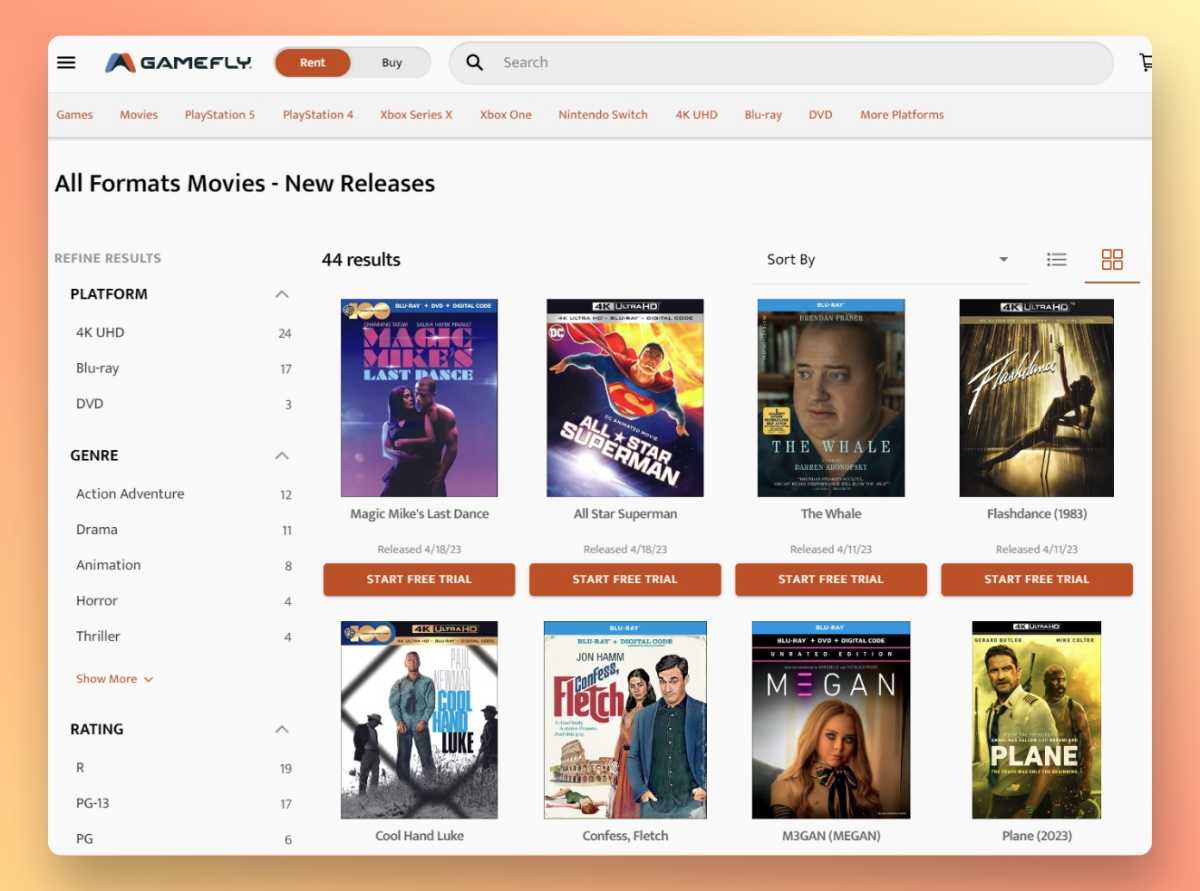Screen dimensions: 1200x891
Task: Collapse the Rating filter section
Action: pos(282,729)
